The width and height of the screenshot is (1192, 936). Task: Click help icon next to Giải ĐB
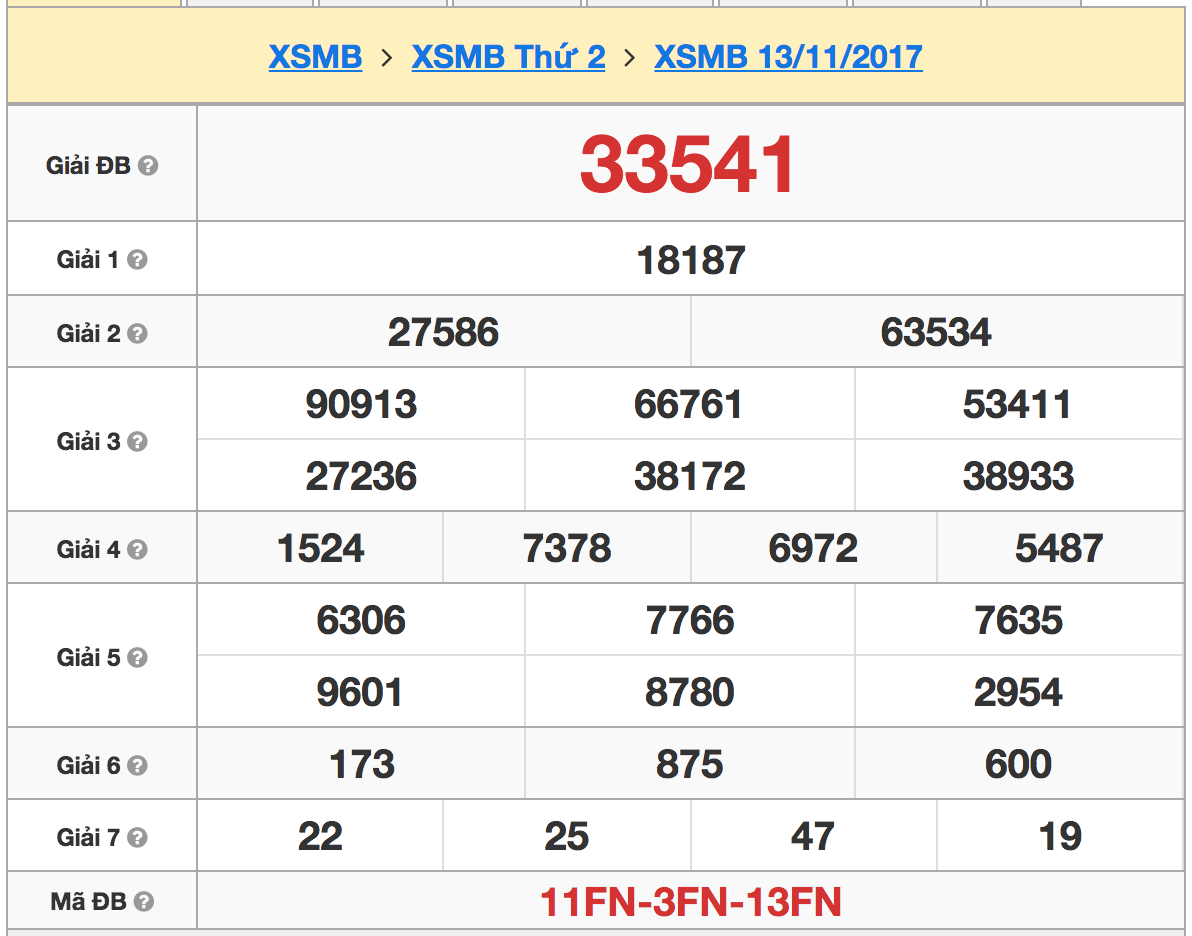pos(148,166)
